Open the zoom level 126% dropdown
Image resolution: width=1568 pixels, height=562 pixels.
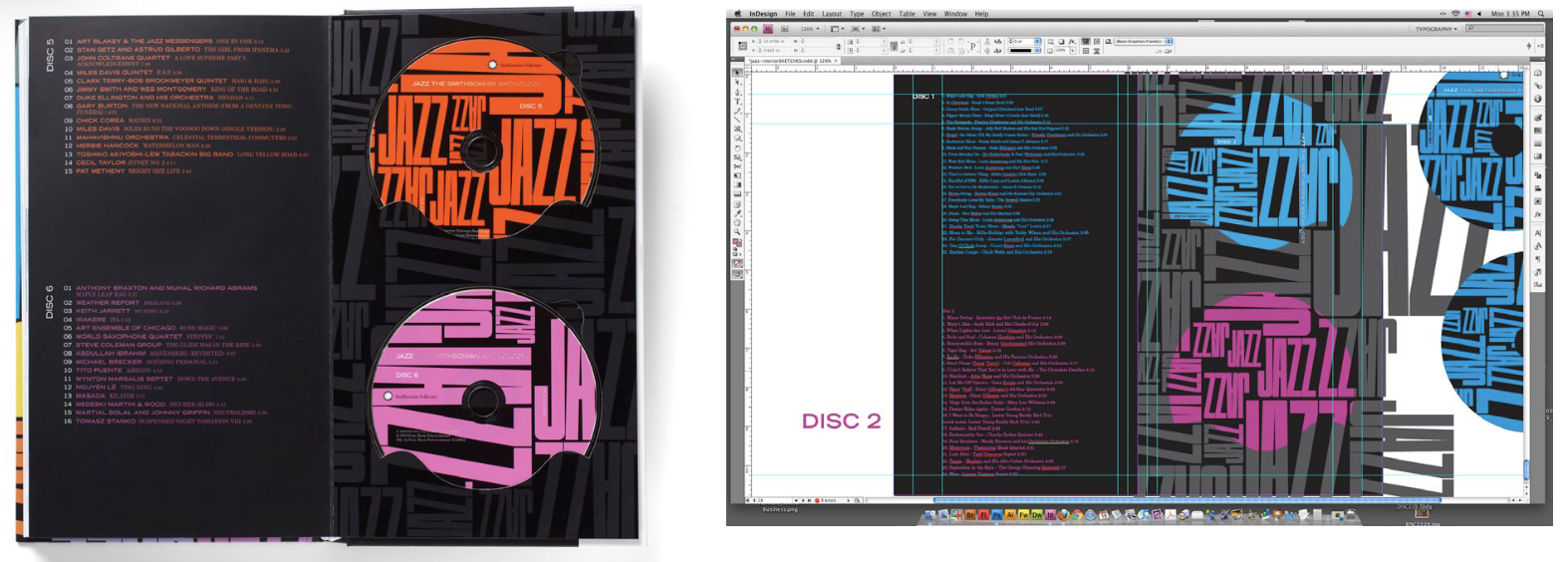pos(810,29)
